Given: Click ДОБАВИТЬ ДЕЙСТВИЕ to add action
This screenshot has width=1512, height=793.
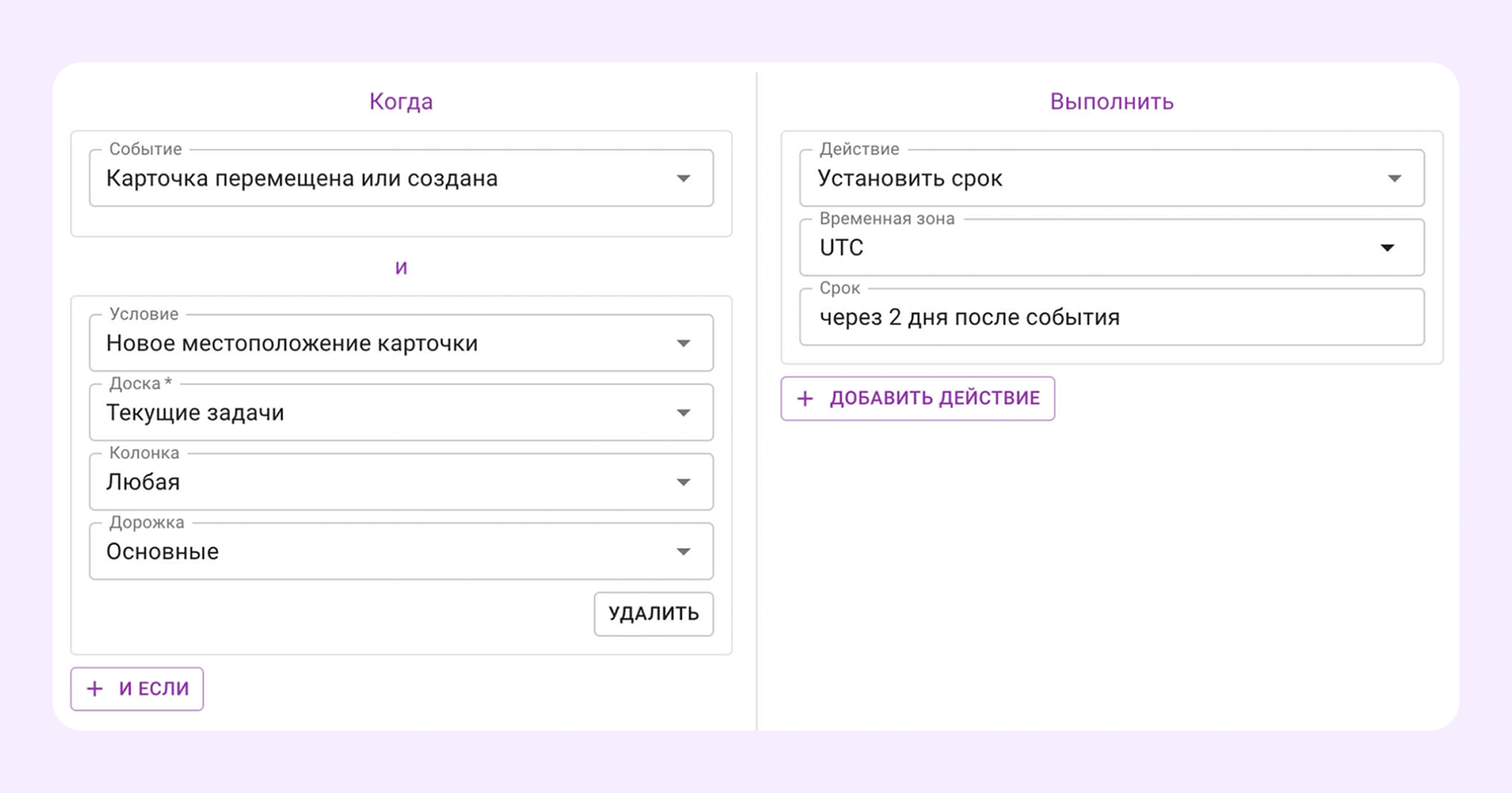Looking at the screenshot, I should 934,398.
